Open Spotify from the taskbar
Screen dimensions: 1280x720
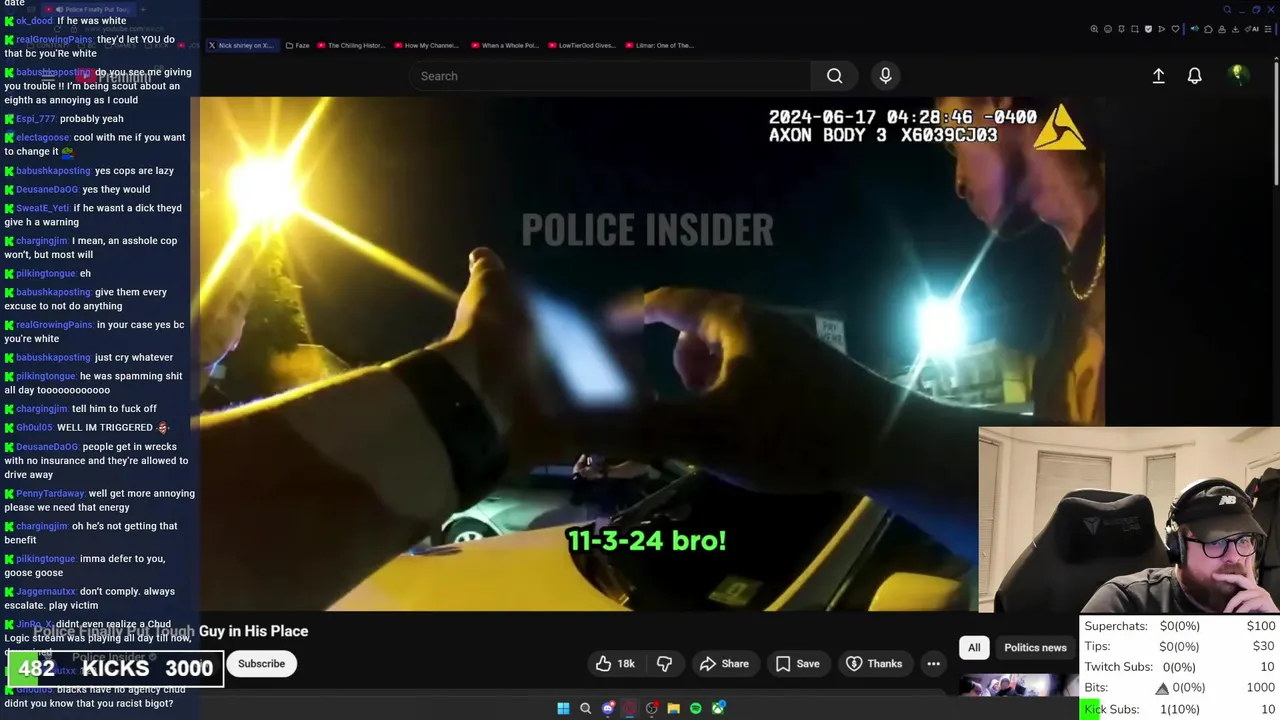click(x=696, y=708)
